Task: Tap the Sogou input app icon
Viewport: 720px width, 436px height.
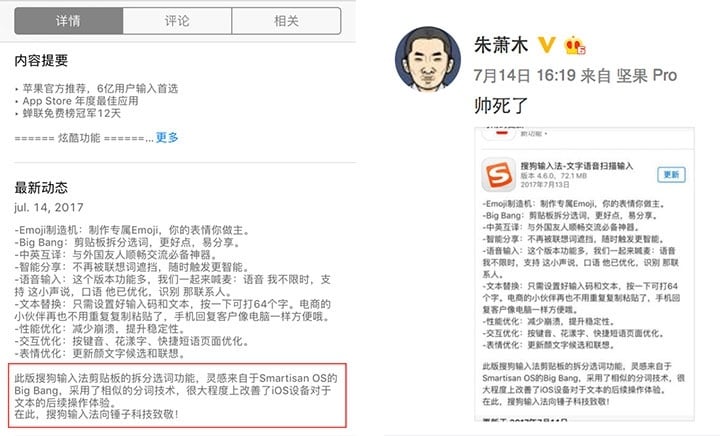Action: click(498, 174)
